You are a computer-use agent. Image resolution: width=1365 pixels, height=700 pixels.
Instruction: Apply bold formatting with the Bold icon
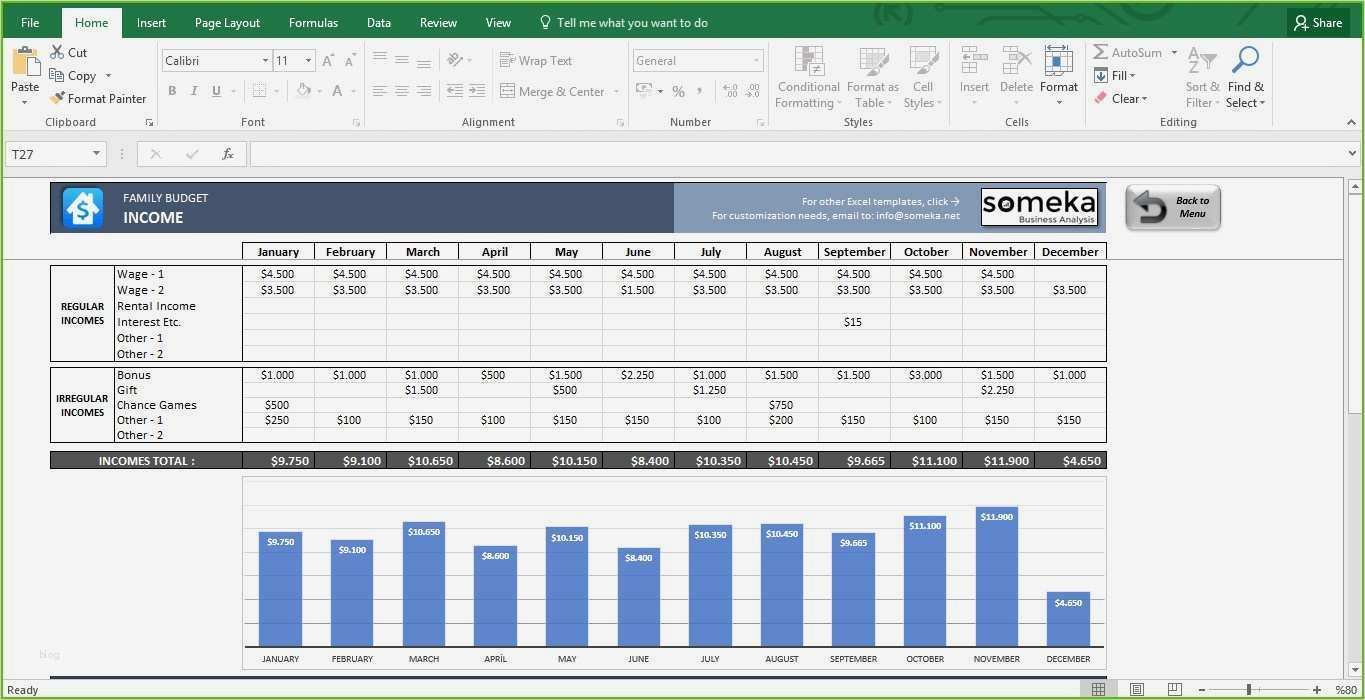pos(171,90)
